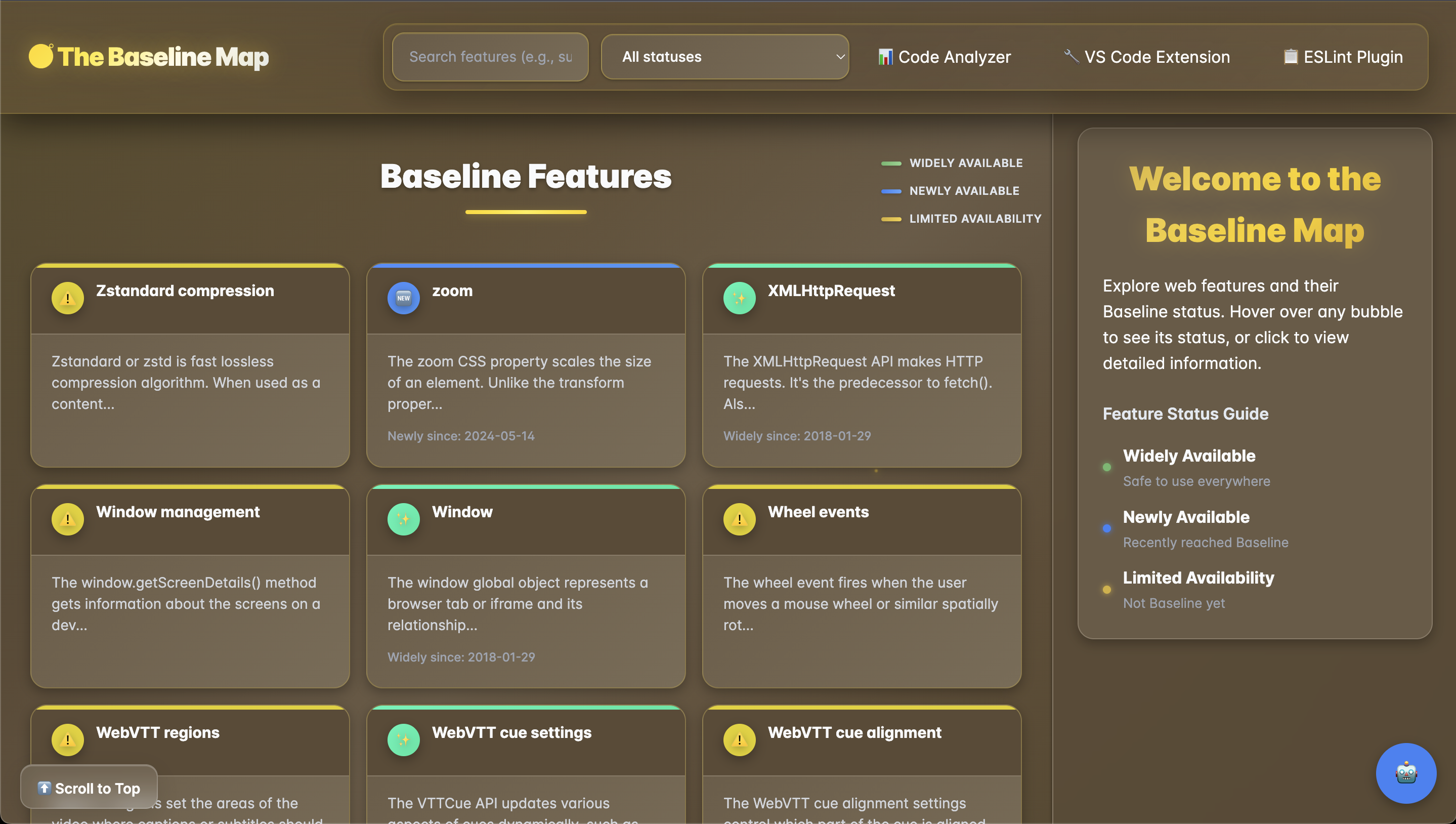Click sparkle icon on WebVTT cue settings card
This screenshot has width=1456, height=824.
click(x=403, y=739)
